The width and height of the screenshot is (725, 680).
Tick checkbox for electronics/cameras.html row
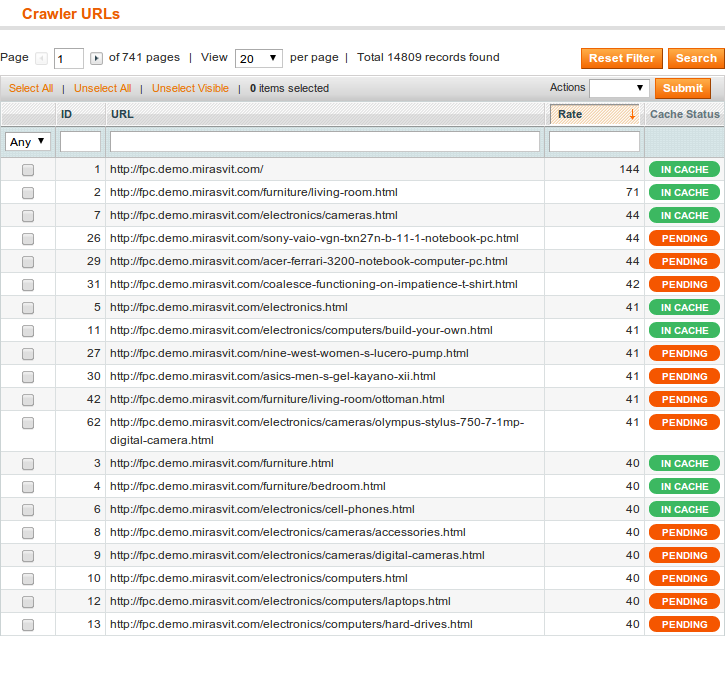click(28, 216)
